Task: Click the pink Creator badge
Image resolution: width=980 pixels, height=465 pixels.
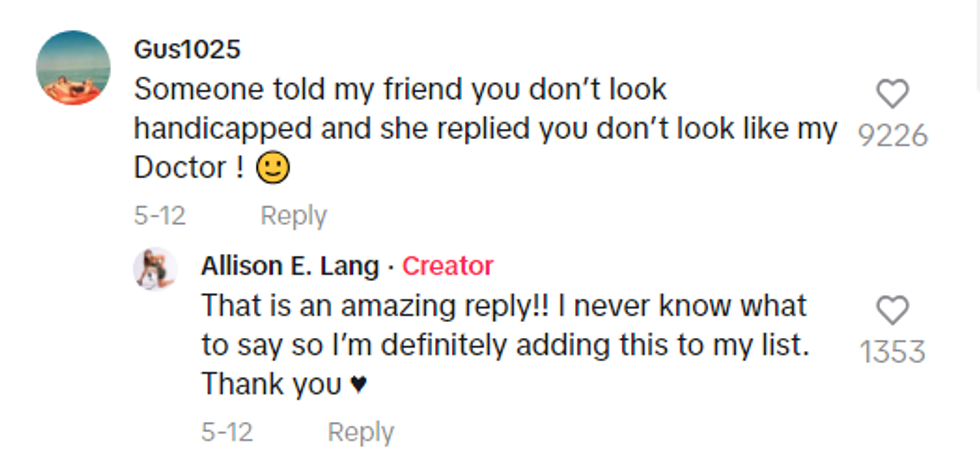Action: coord(447,266)
